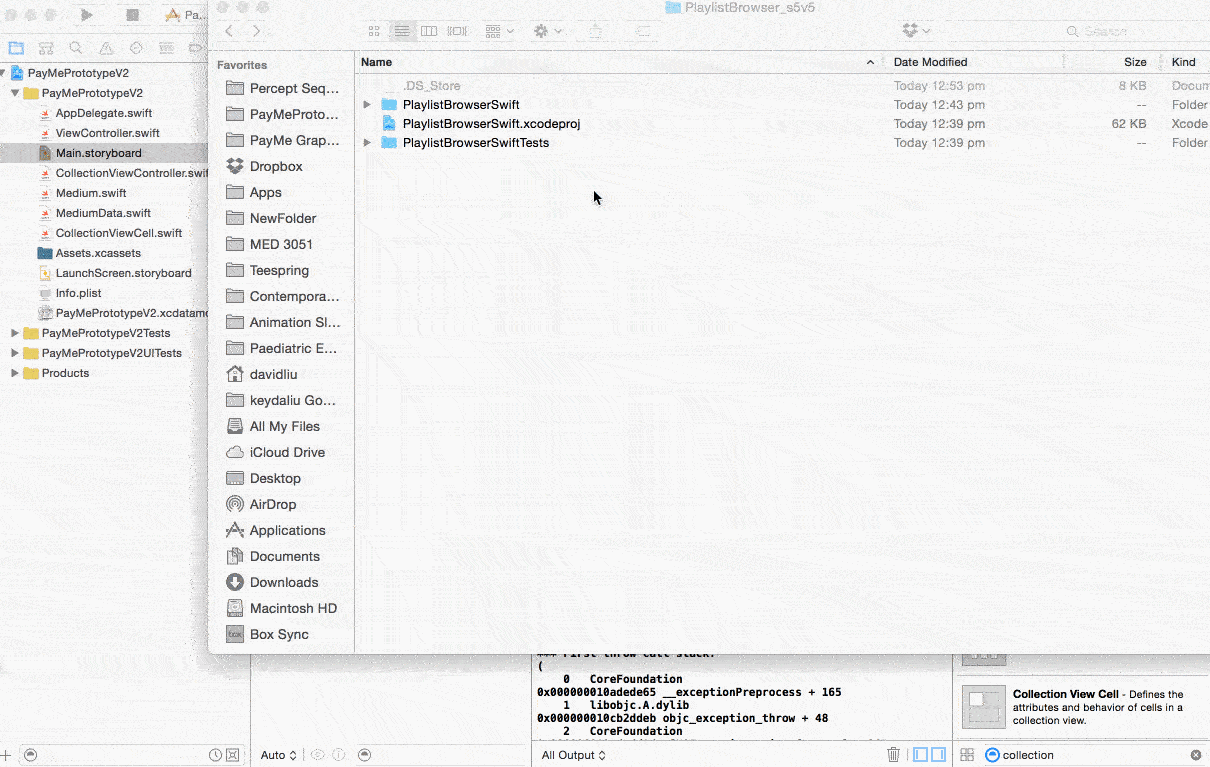Go back in the Finder window
The height and width of the screenshot is (767, 1210).
tap(230, 32)
